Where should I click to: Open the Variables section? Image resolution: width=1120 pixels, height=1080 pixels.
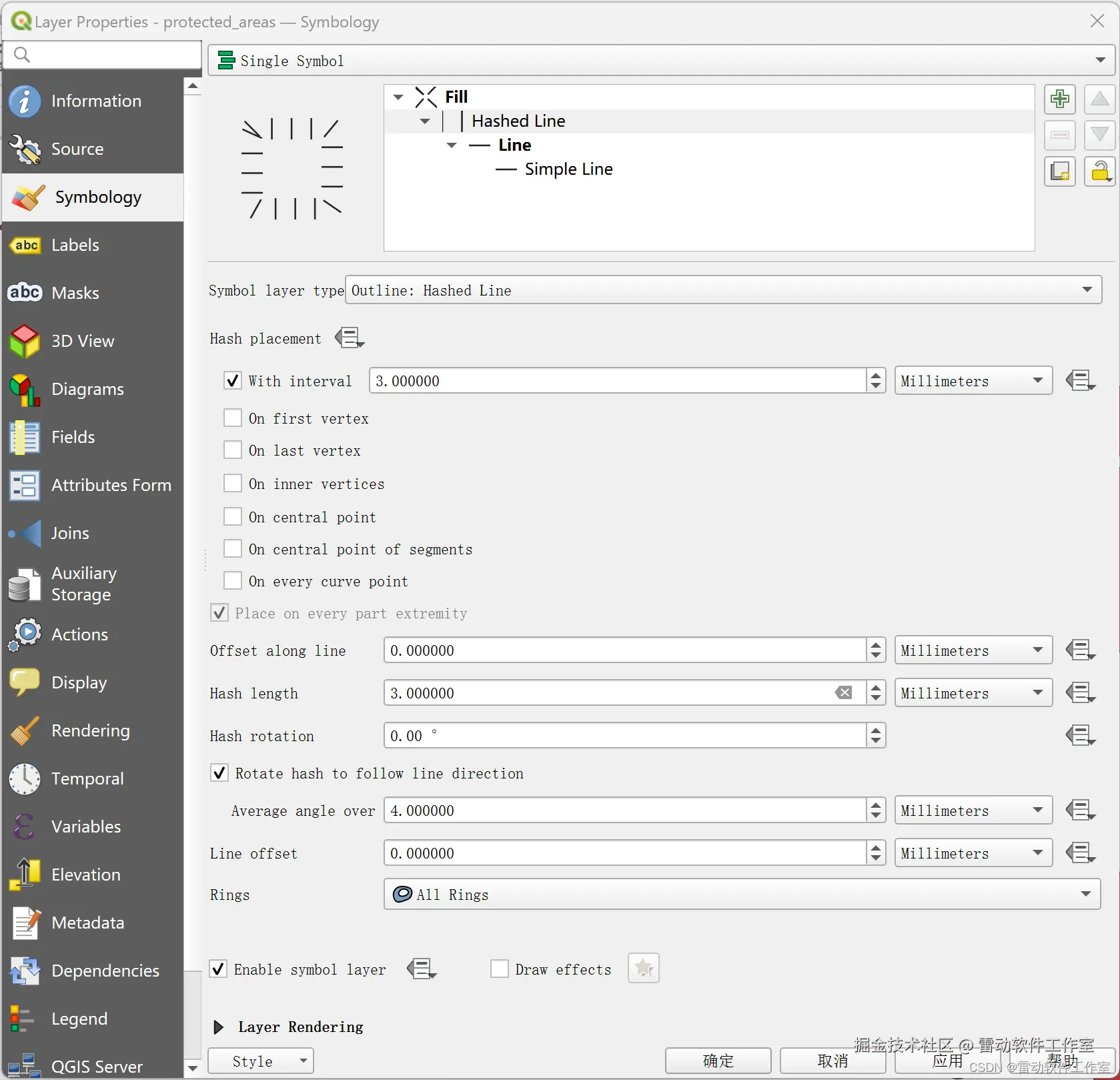pyautogui.click(x=93, y=827)
